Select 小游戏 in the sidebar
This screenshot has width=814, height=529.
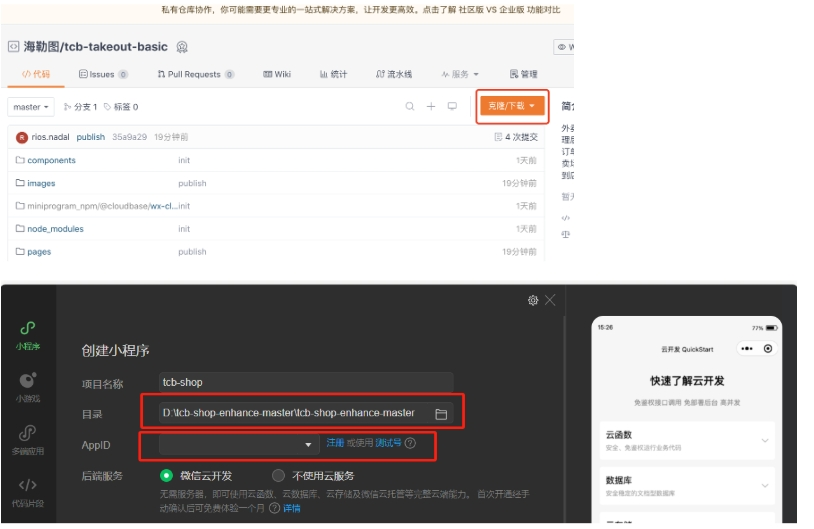tap(28, 387)
